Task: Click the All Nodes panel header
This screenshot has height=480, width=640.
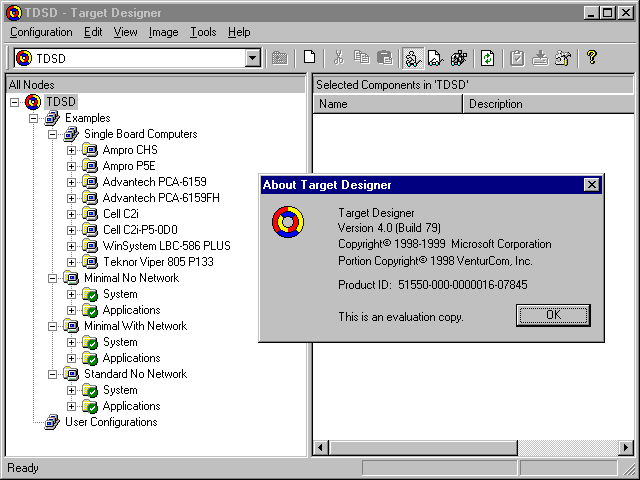Action: point(156,84)
